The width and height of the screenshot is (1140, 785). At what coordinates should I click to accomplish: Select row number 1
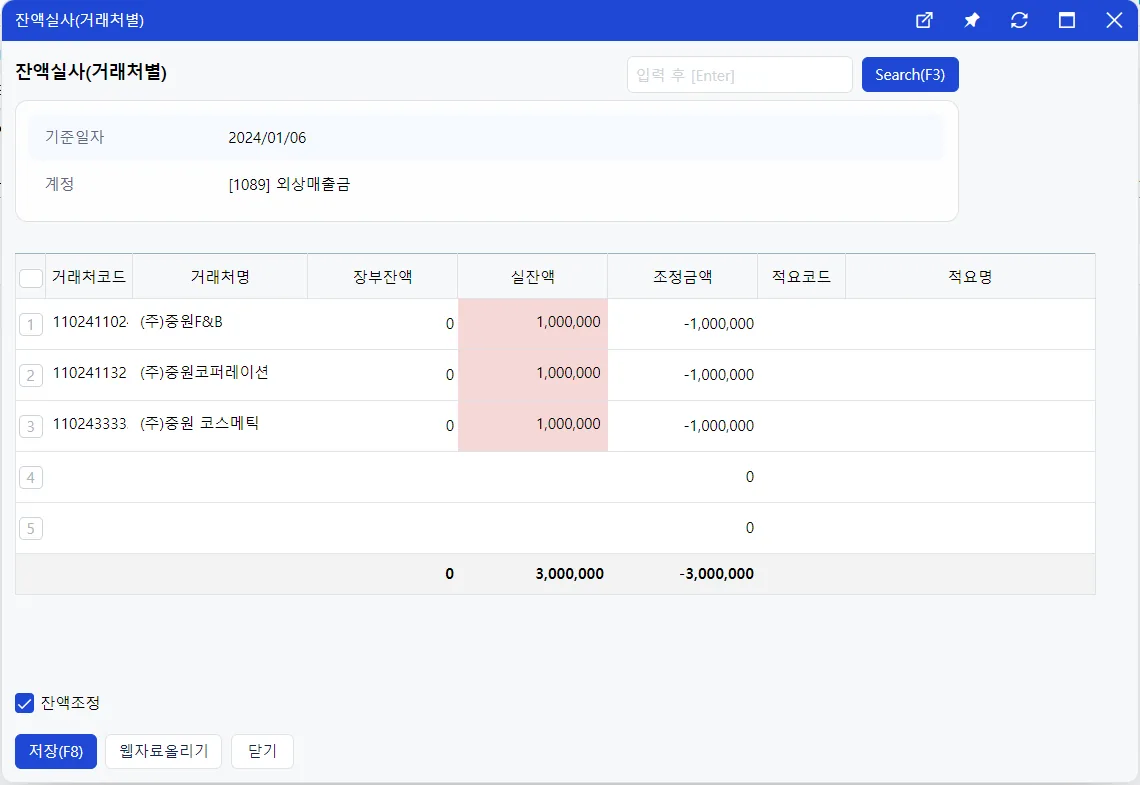(x=31, y=324)
